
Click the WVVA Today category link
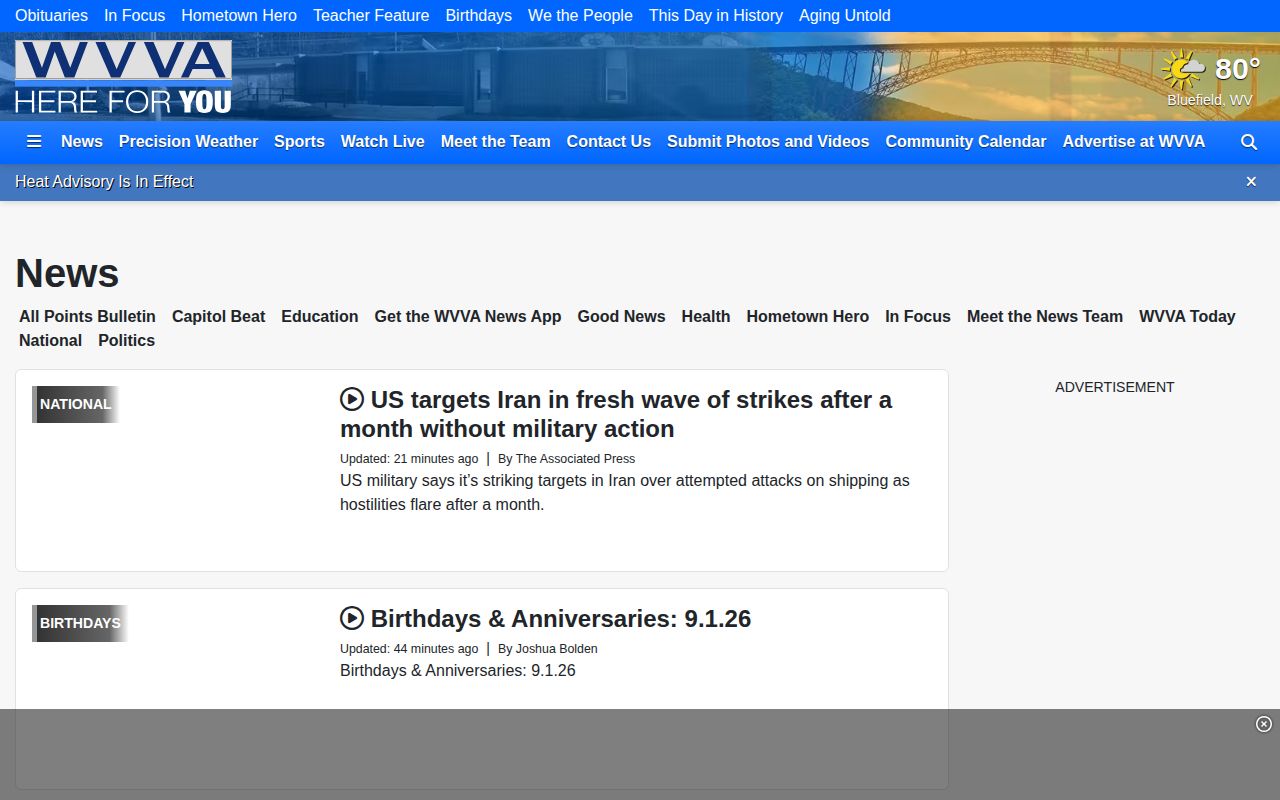click(x=1187, y=317)
